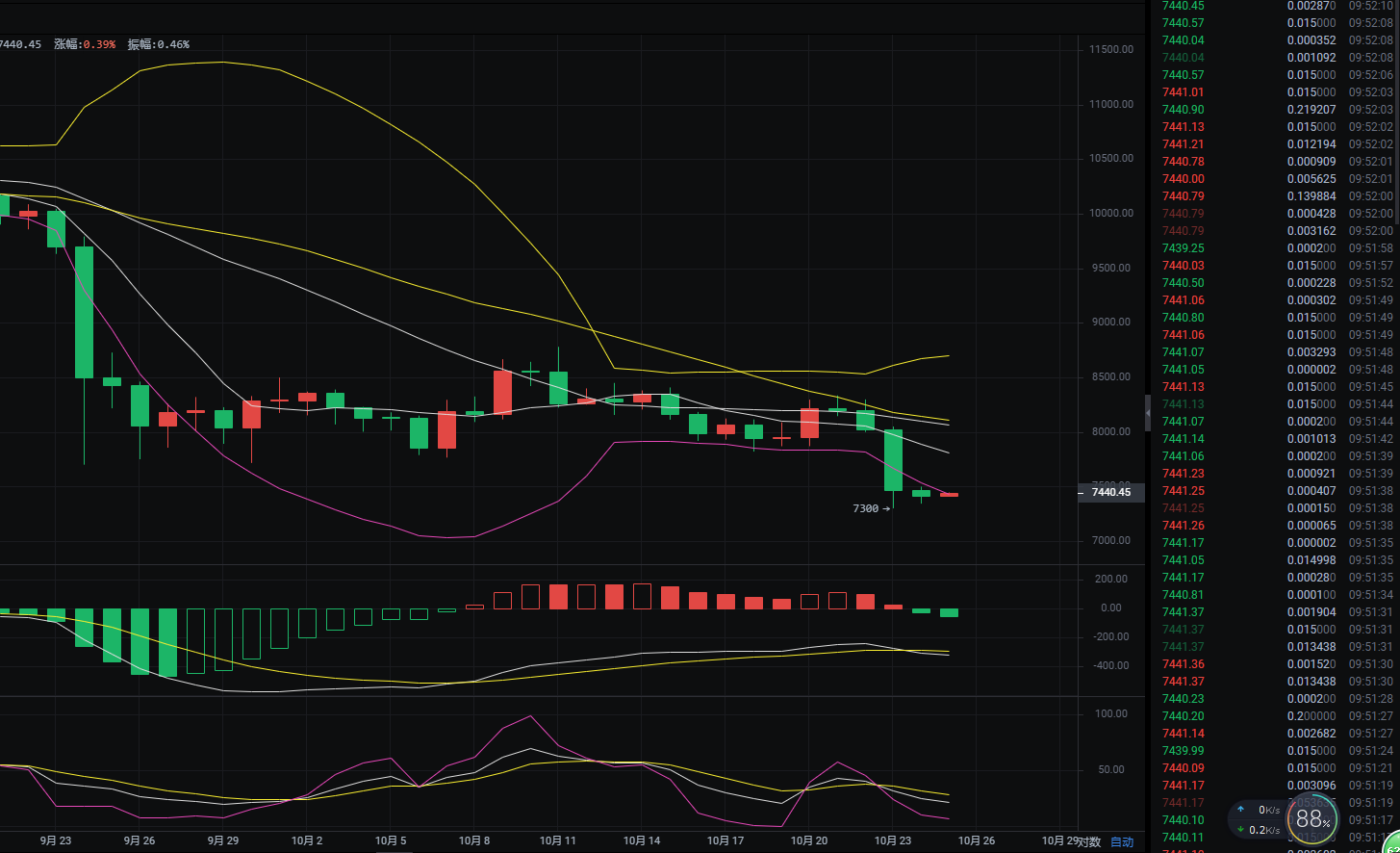The height and width of the screenshot is (853, 1400).
Task: Select the trade priced 7439.99
Action: tap(1276, 751)
